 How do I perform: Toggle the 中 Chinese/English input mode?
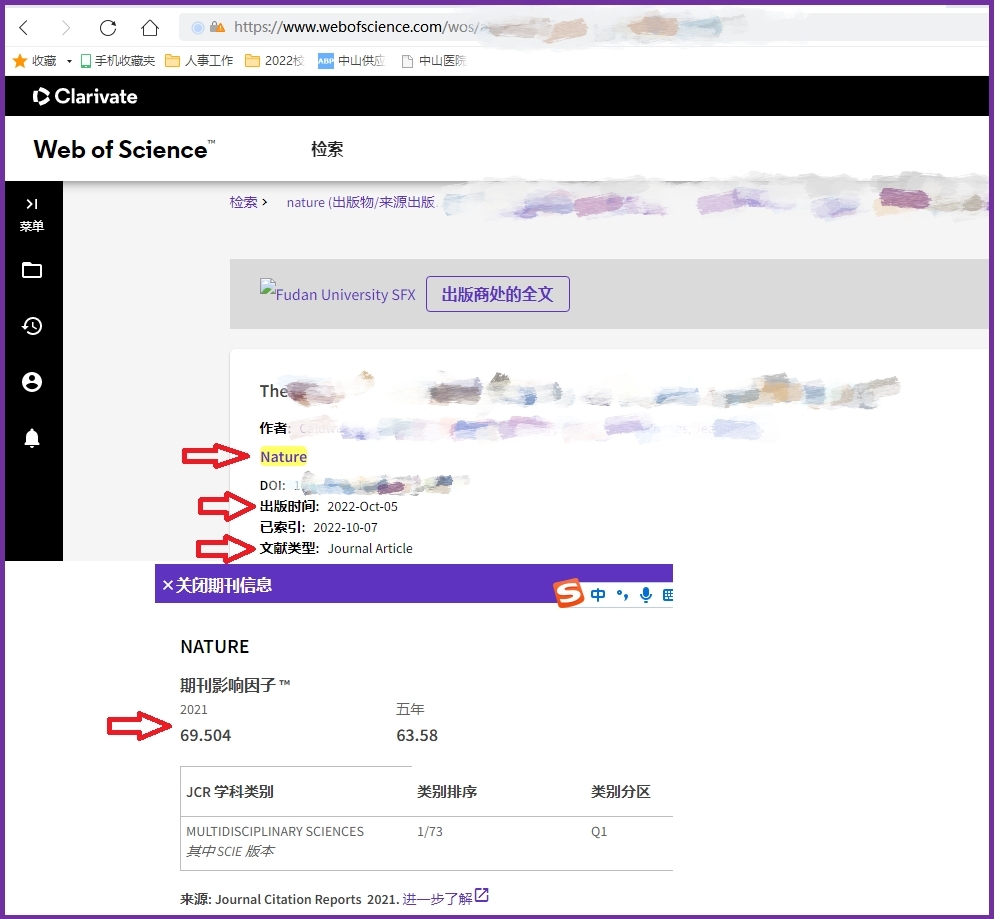(598, 595)
